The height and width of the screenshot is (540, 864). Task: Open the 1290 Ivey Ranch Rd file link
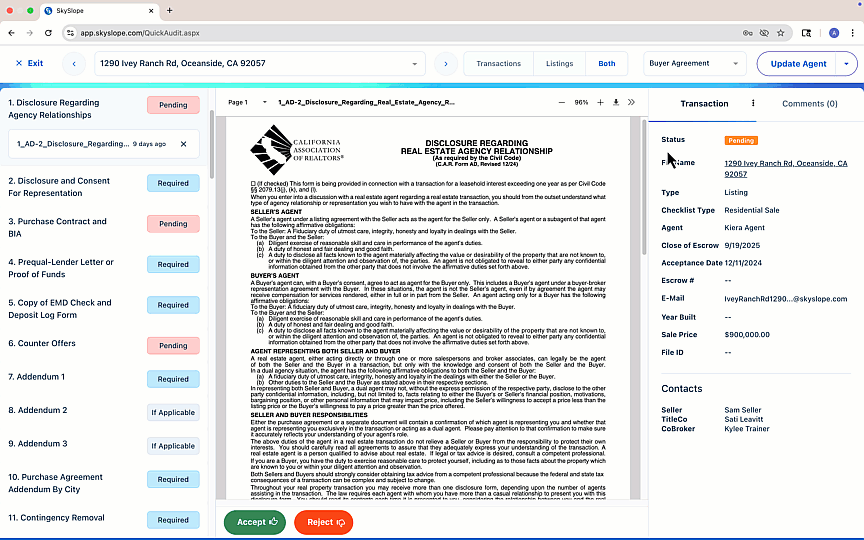(x=786, y=169)
